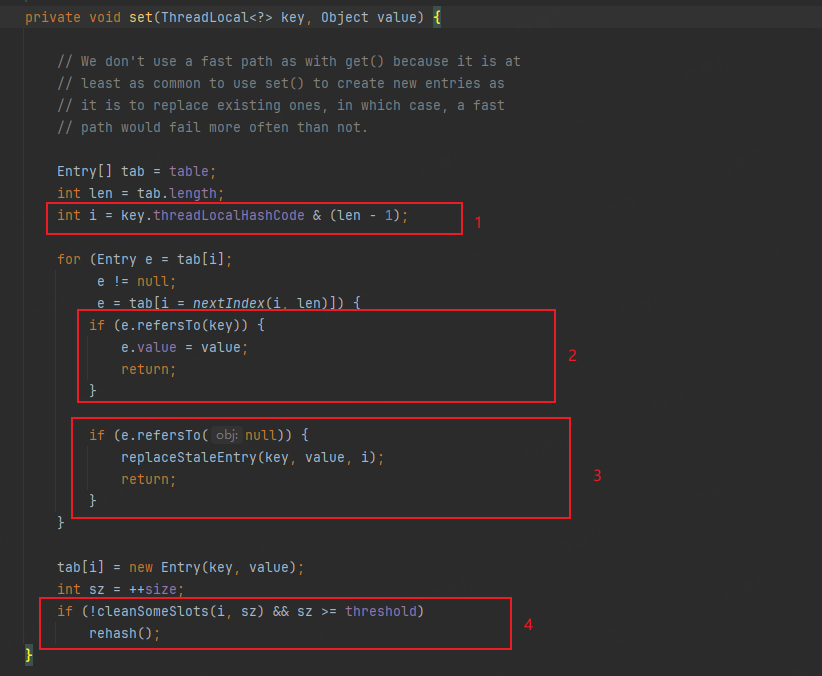The image size is (822, 676).
Task: Click the 'obj:' parameter inlay hint
Action: (227, 435)
